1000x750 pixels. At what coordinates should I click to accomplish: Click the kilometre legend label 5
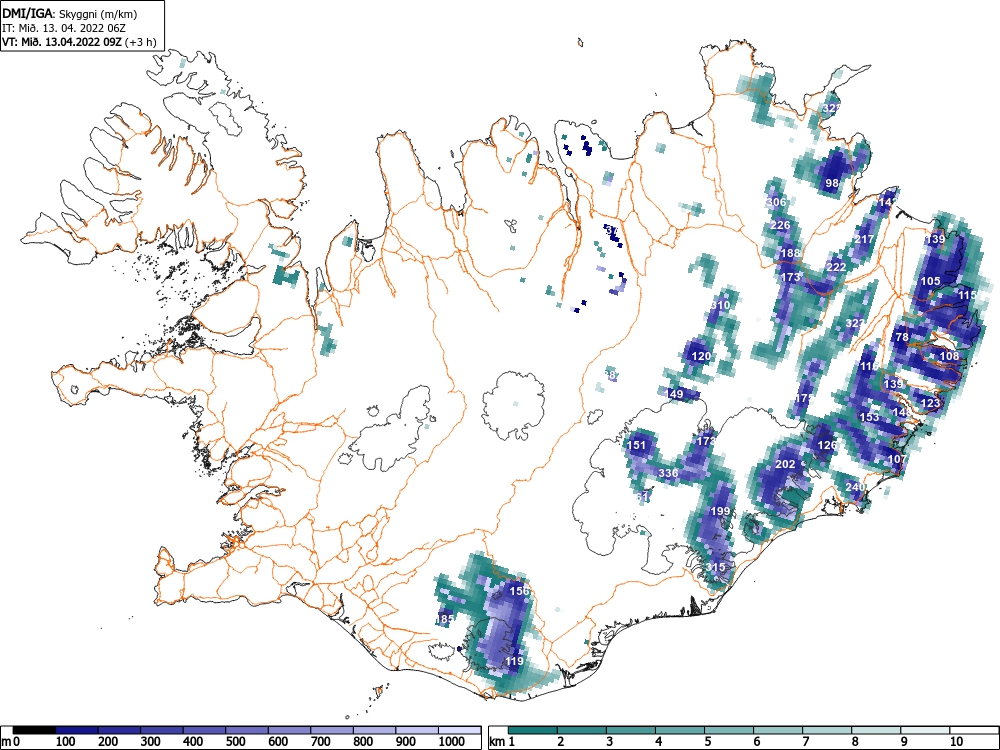(x=708, y=741)
